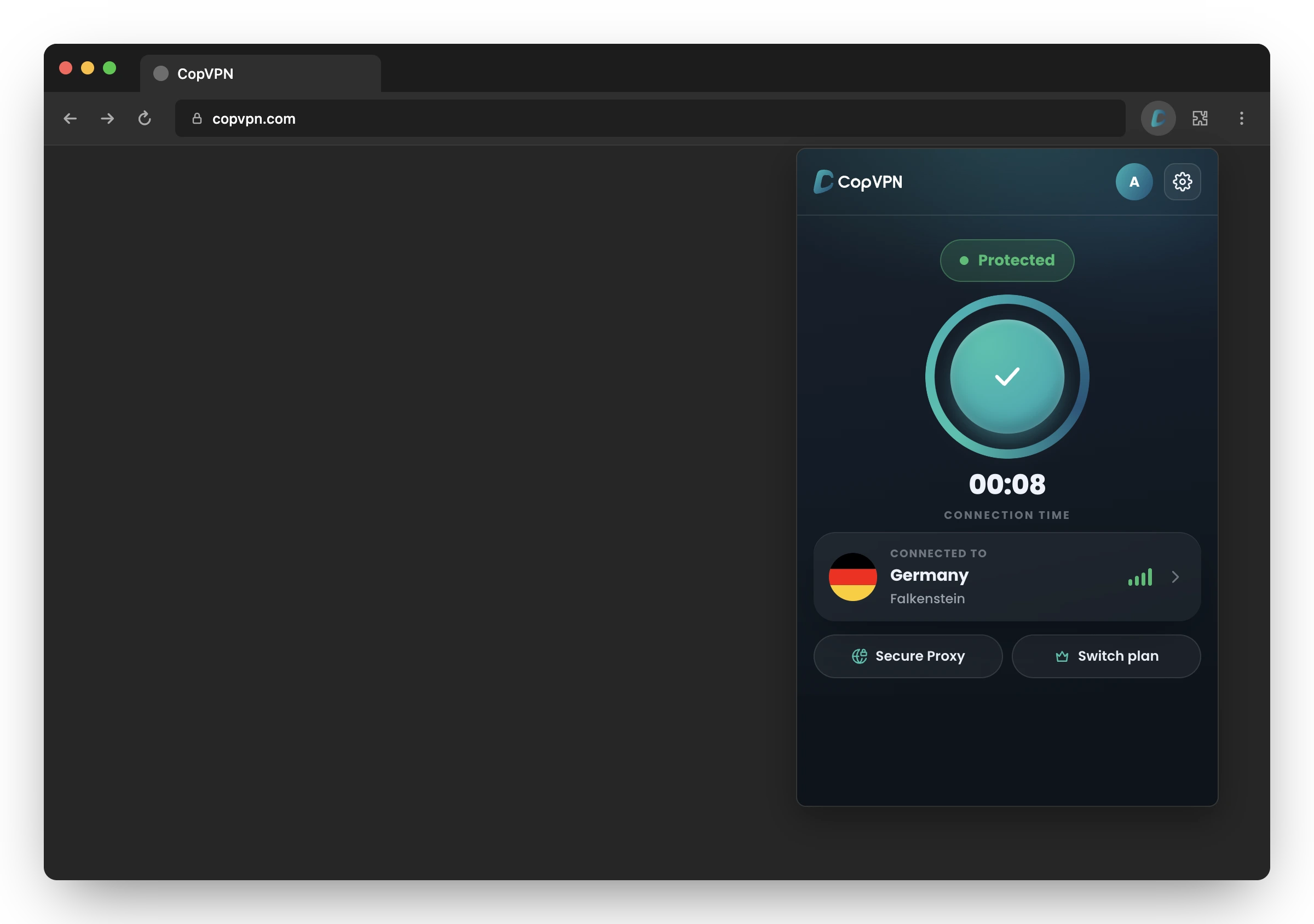The image size is (1314, 924).
Task: Reload the page with the refresh icon
Action: pos(144,118)
